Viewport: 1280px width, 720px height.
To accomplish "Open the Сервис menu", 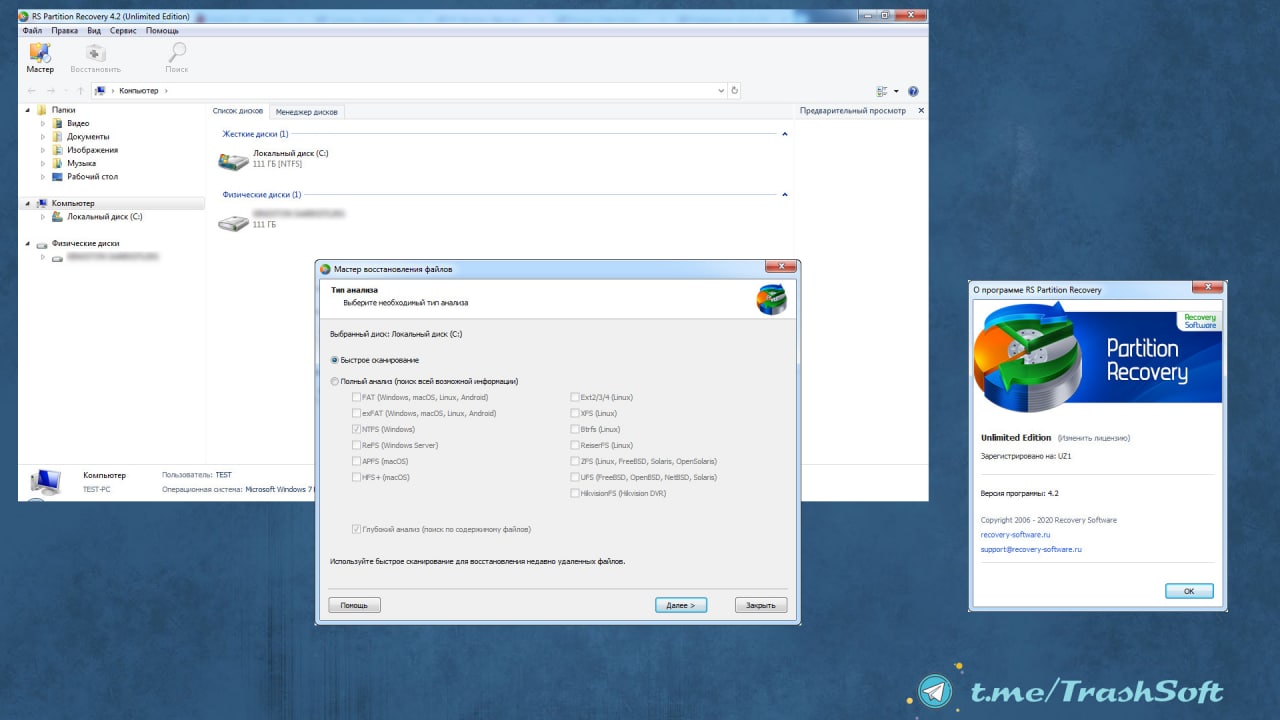I will coord(123,31).
